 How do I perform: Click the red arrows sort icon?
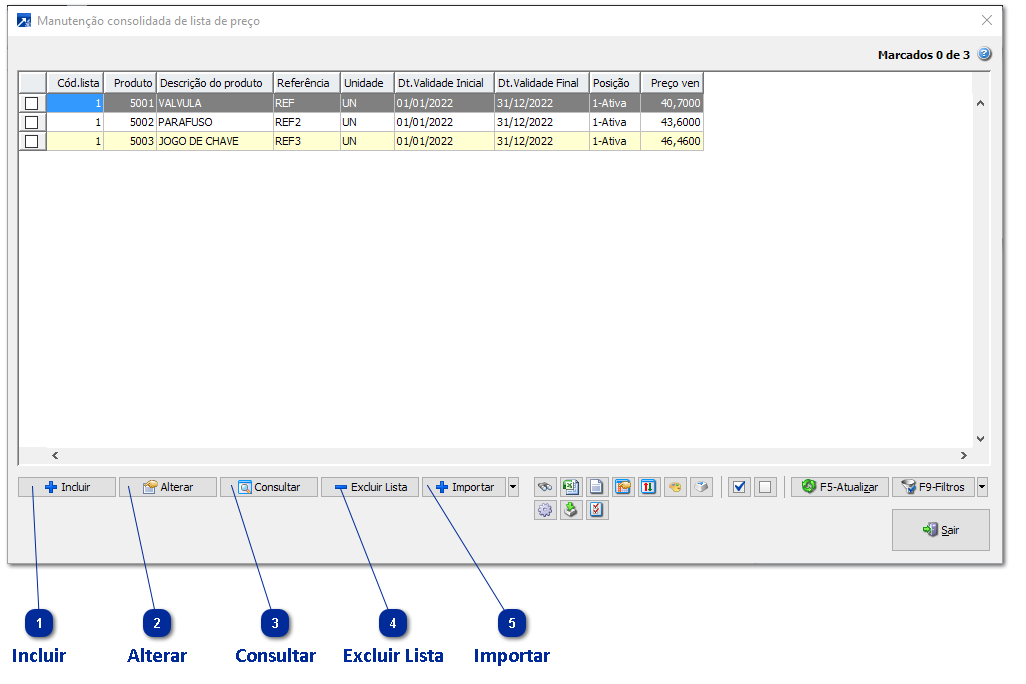649,487
